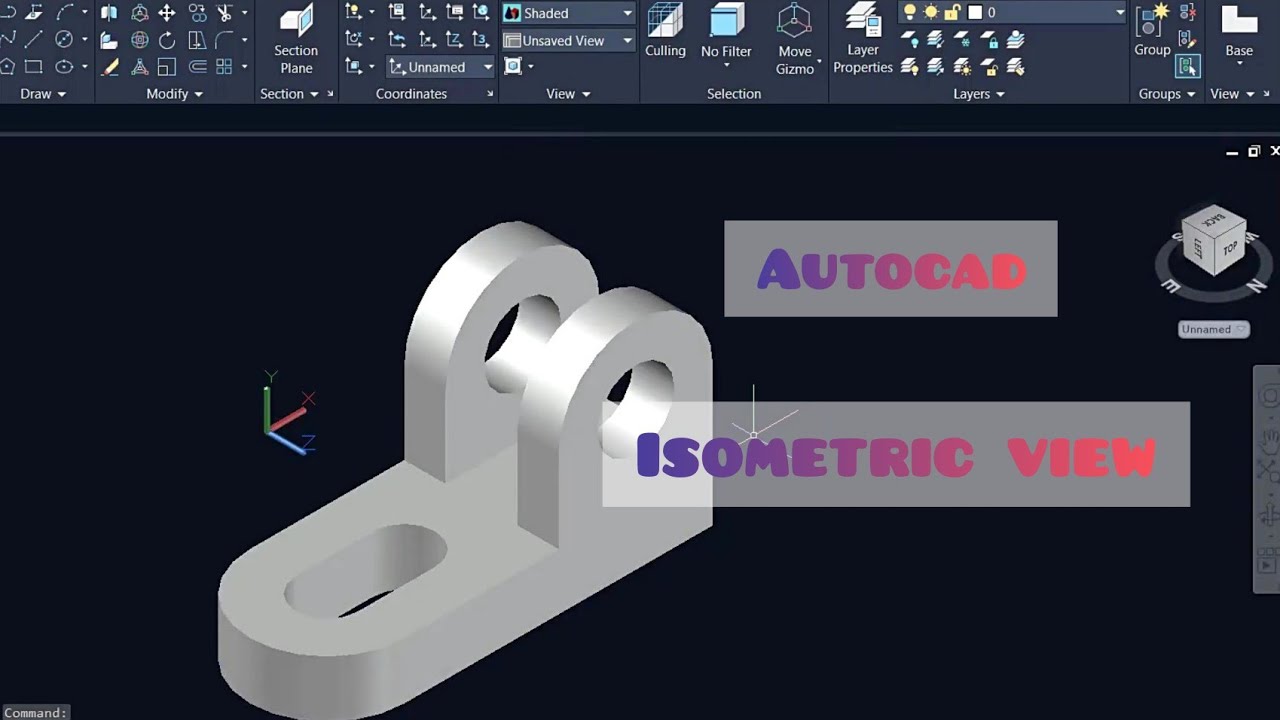Screen dimensions: 1280x720
Task: Open the Unnamed menu under ViewCube
Action: (1214, 329)
